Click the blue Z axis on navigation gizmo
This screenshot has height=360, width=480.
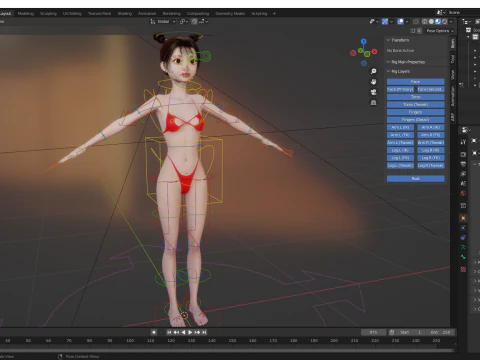(x=364, y=41)
